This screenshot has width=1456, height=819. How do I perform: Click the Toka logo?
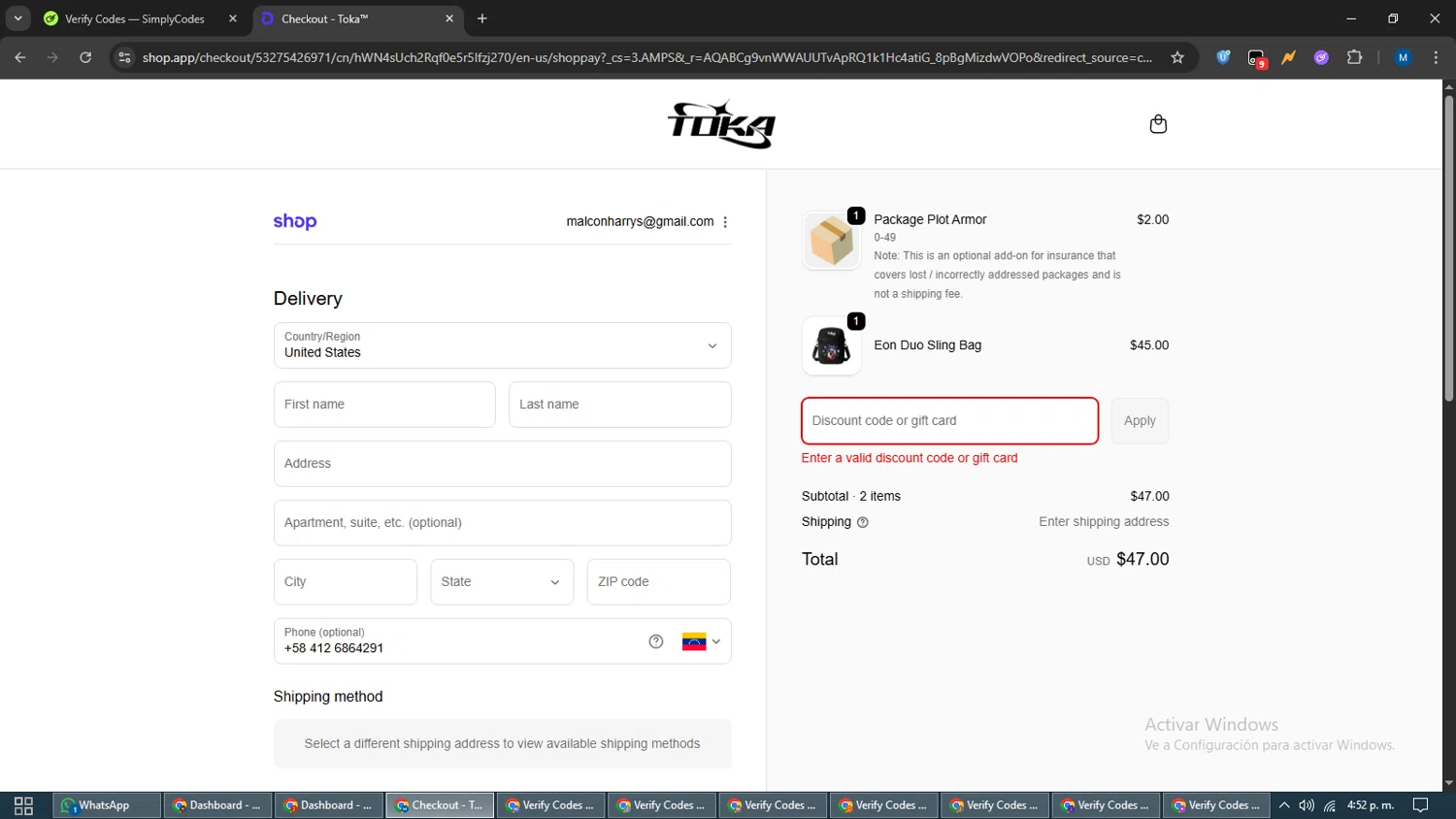(x=721, y=124)
